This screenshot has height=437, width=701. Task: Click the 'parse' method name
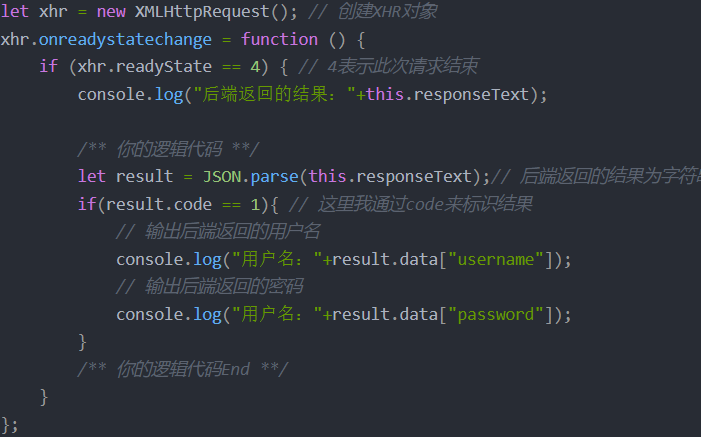point(274,177)
